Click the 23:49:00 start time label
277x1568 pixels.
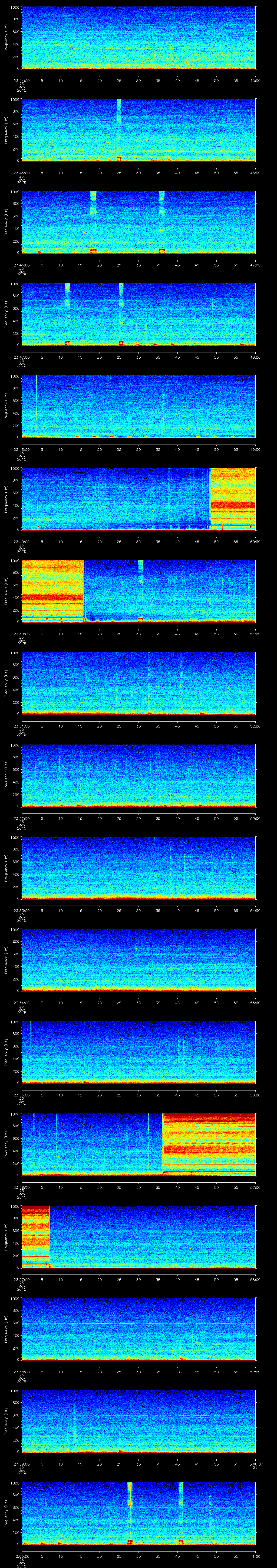point(21,542)
